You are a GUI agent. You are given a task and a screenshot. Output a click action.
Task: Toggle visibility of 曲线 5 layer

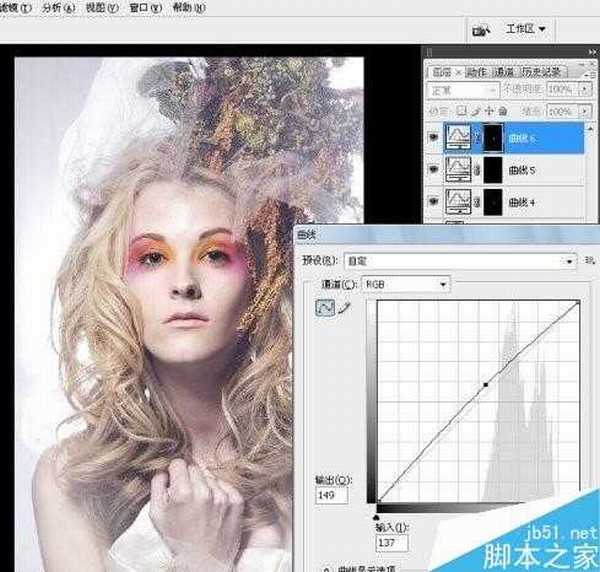coord(434,171)
